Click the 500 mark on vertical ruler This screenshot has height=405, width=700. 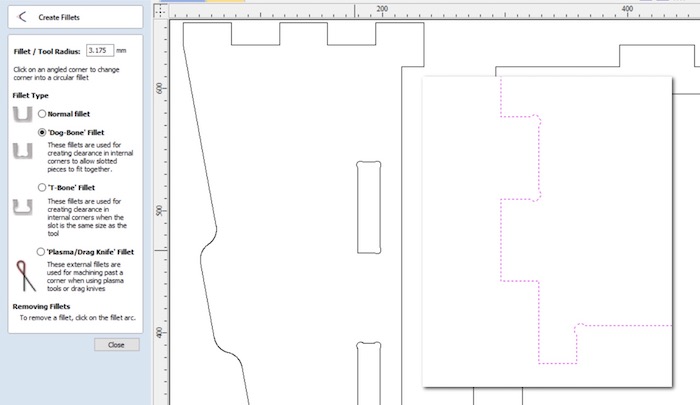point(159,211)
